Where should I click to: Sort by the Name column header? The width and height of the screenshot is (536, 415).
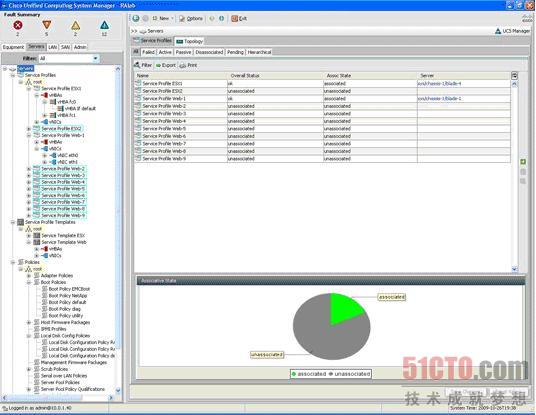pyautogui.click(x=181, y=76)
